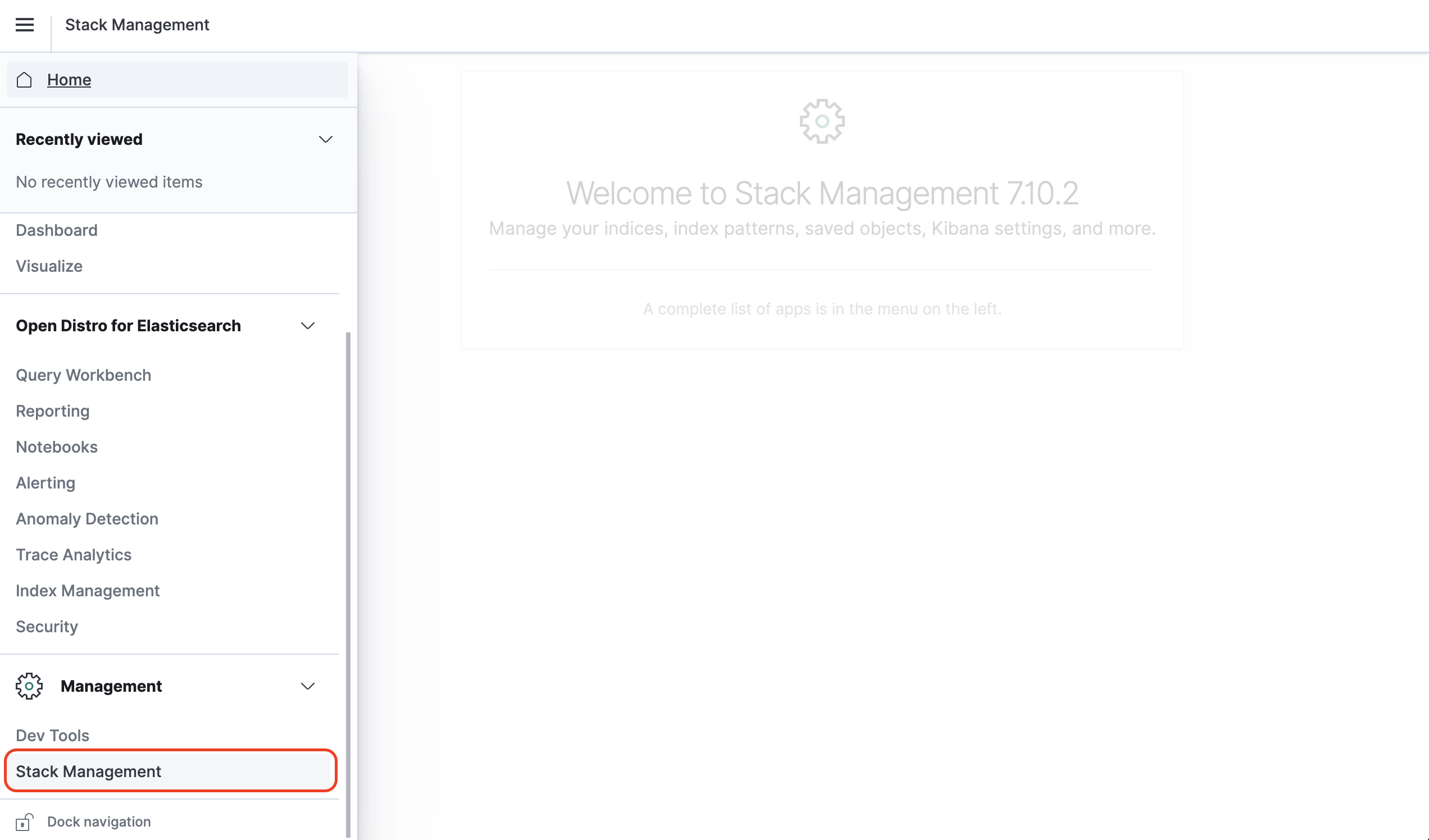Collapse the Recently viewed section

tap(325, 139)
